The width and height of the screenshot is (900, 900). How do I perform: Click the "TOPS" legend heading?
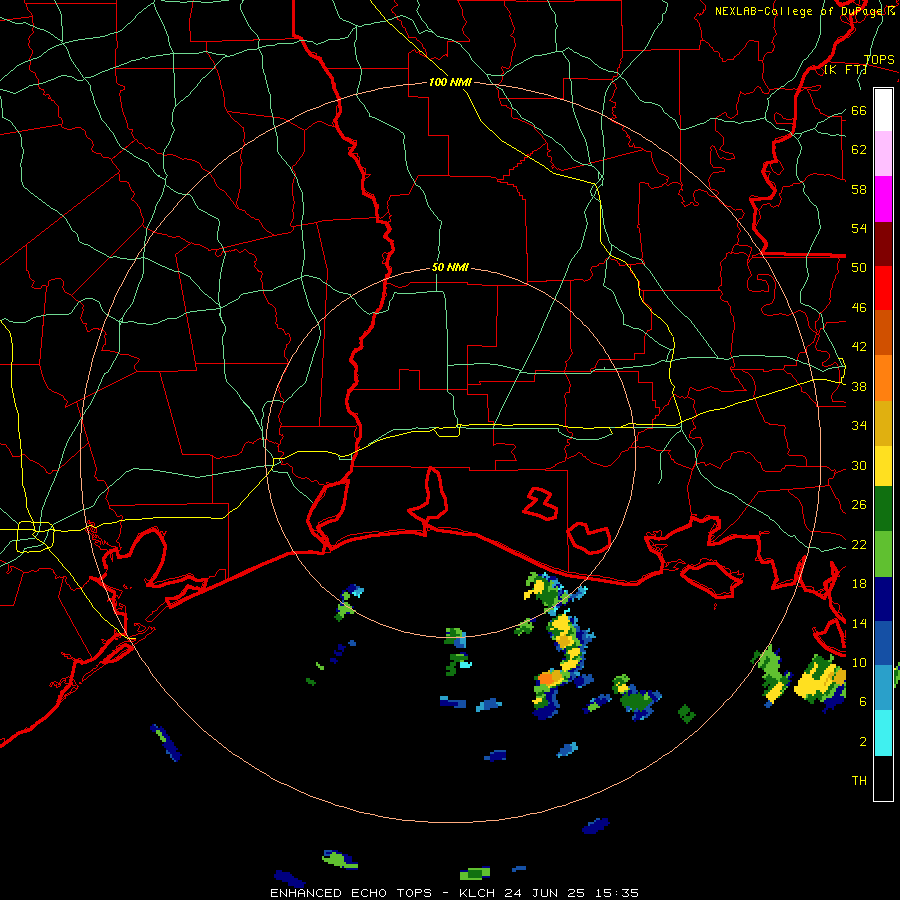click(x=879, y=59)
